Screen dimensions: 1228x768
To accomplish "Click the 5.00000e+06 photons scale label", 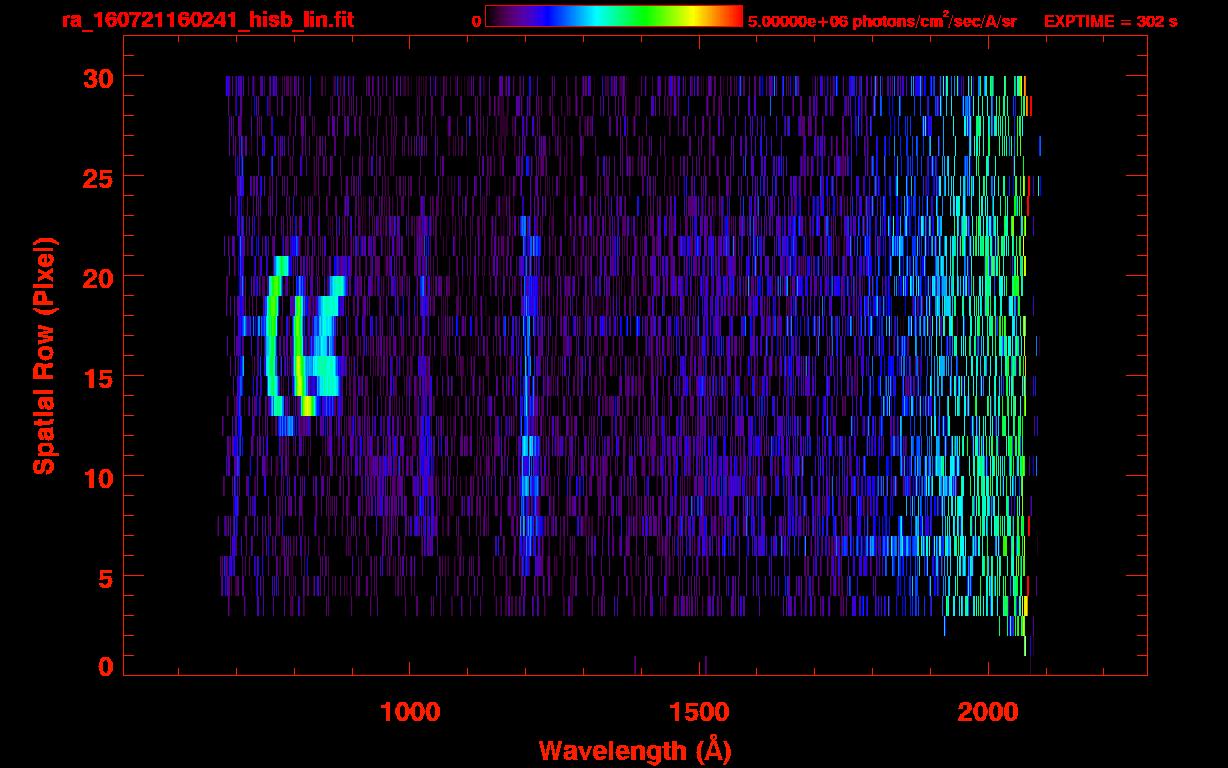I will 882,21.
